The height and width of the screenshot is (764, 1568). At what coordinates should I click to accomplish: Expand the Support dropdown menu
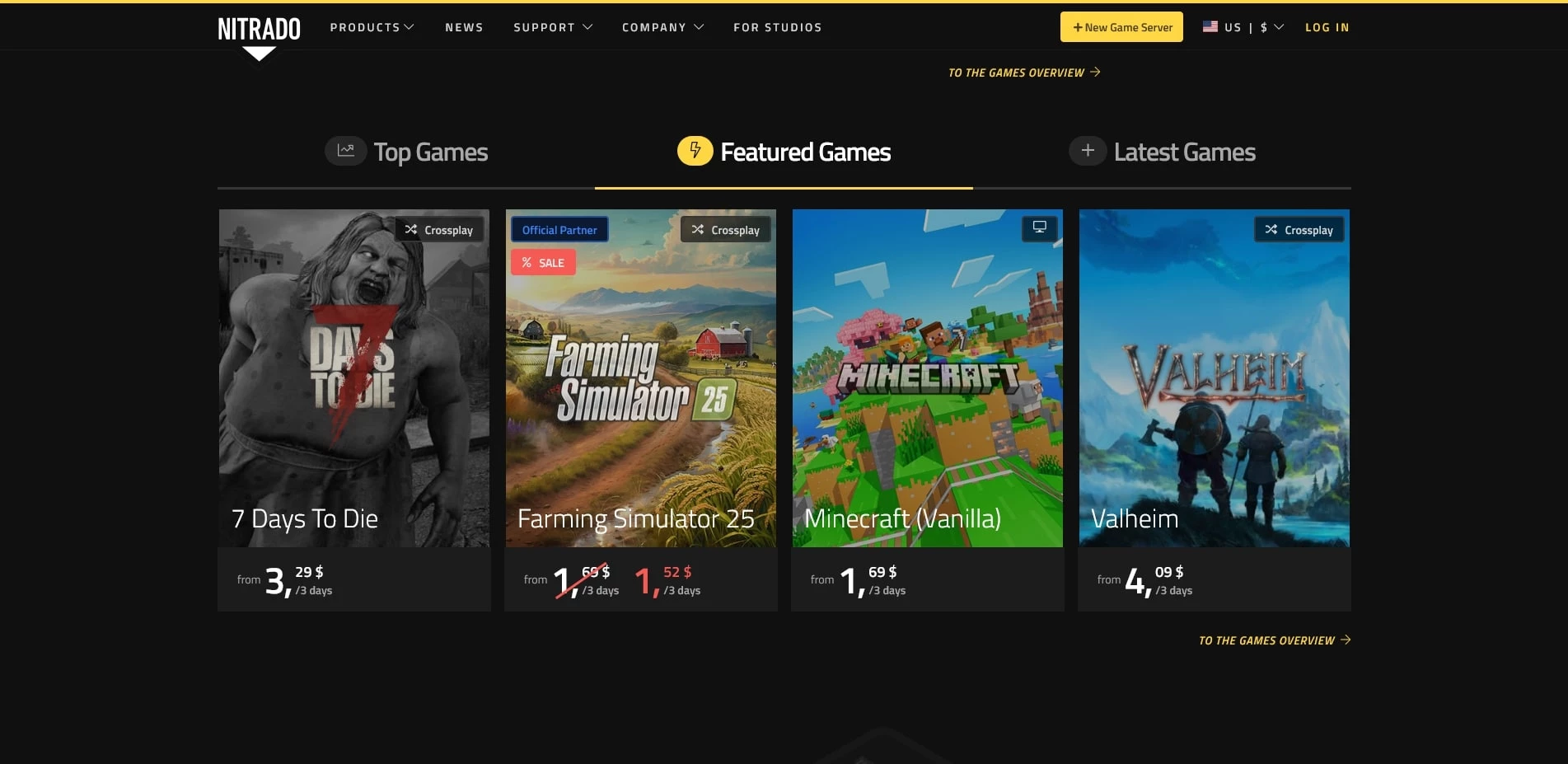point(553,27)
